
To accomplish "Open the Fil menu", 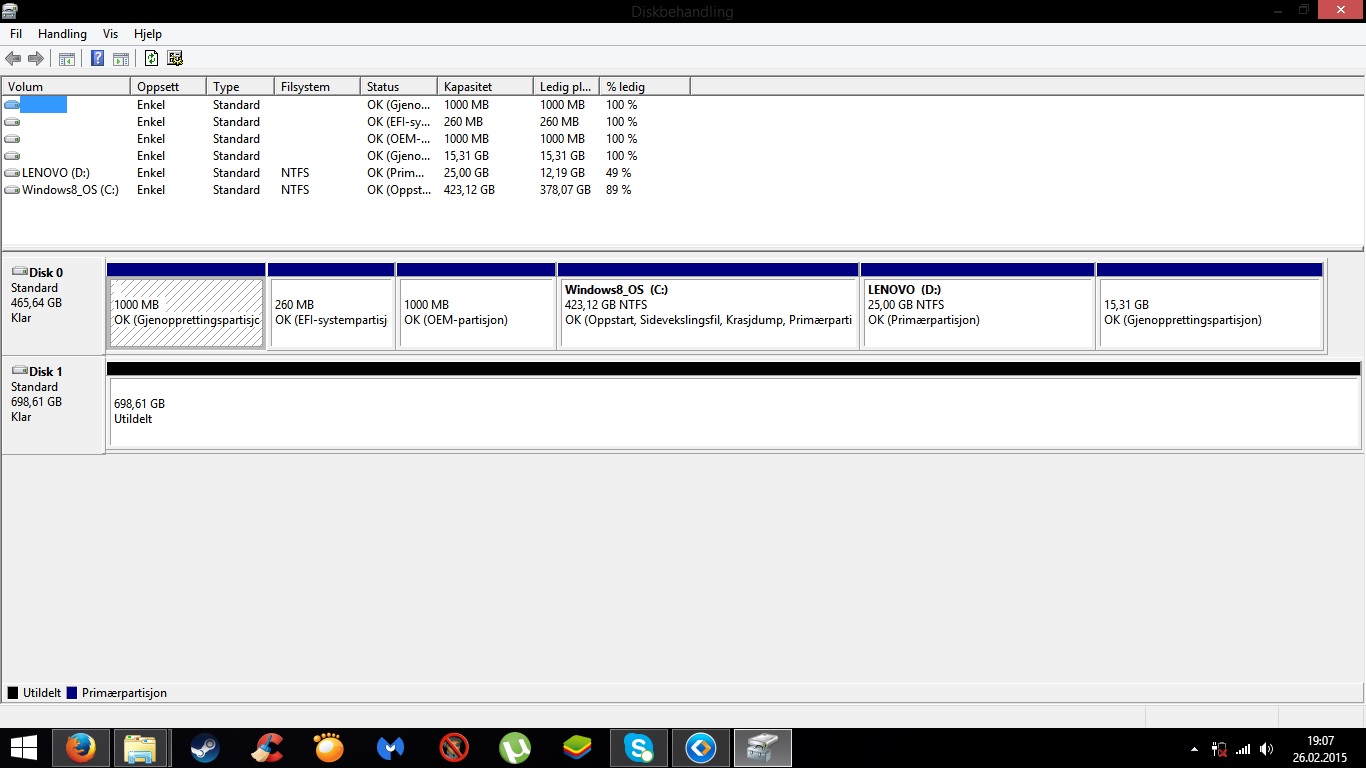I will (x=16, y=34).
